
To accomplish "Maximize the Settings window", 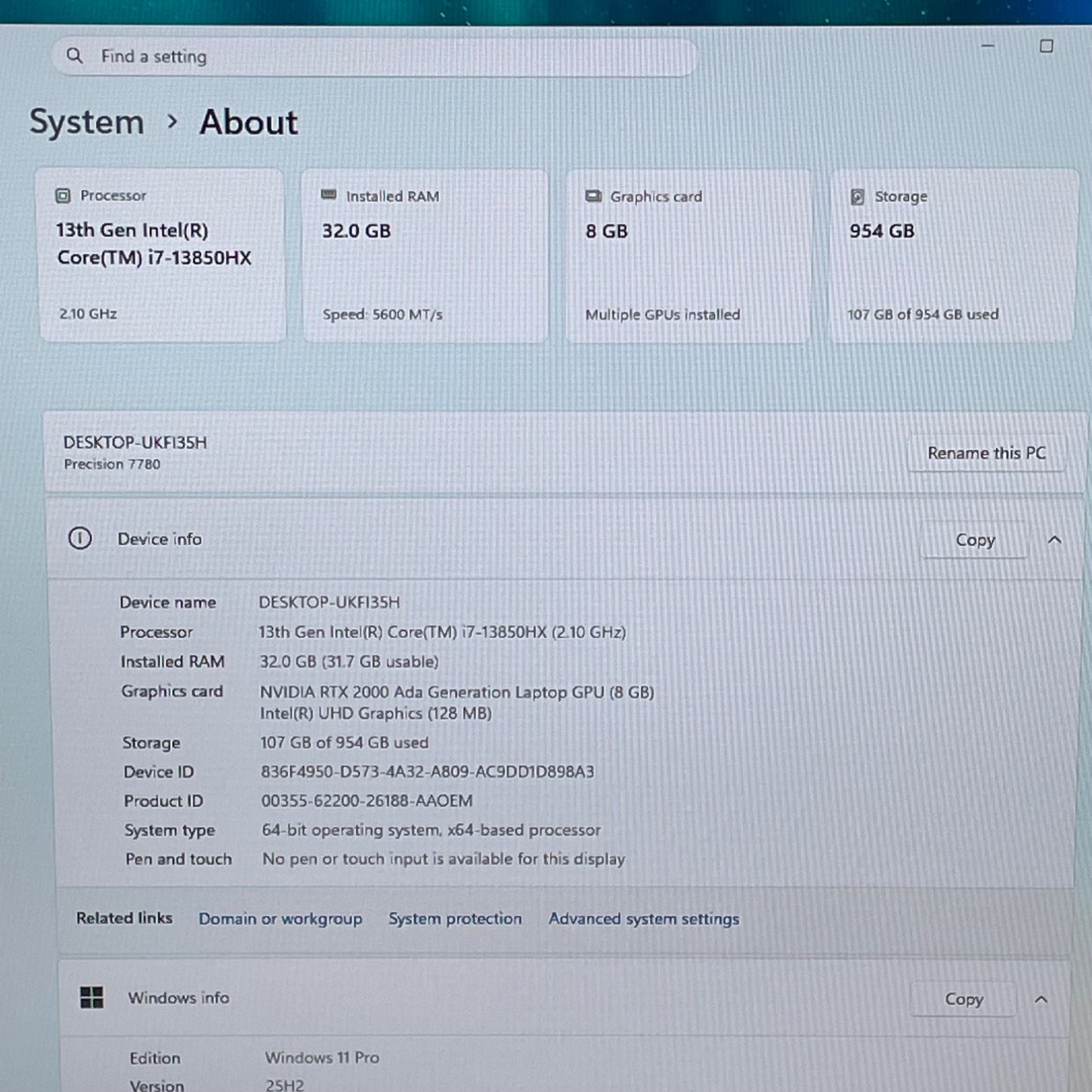I will point(1047,47).
